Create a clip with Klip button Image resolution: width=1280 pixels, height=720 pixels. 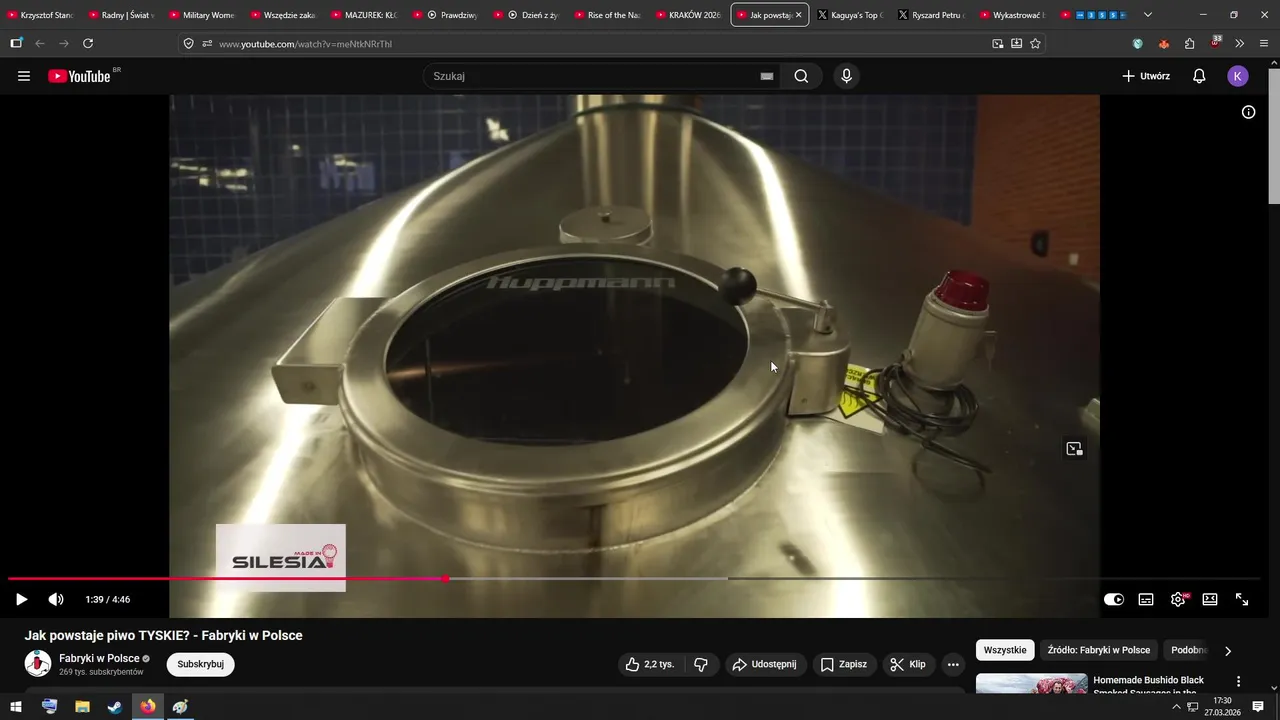(908, 664)
